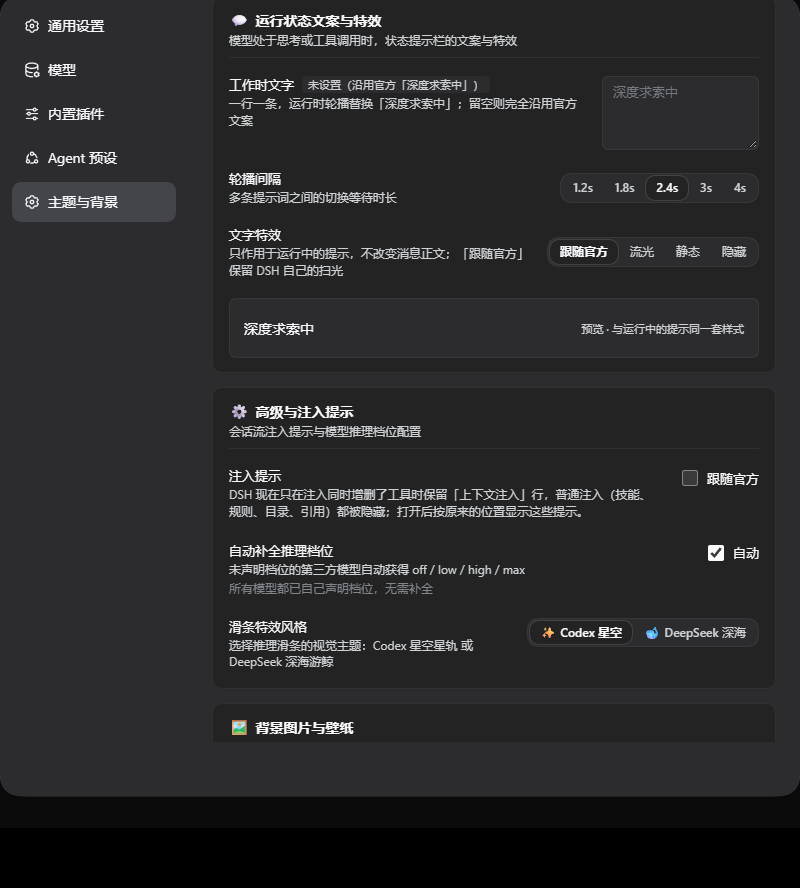
Task: Uncheck the 自动 checkbox for 自动补全推理档位
Action: [716, 553]
